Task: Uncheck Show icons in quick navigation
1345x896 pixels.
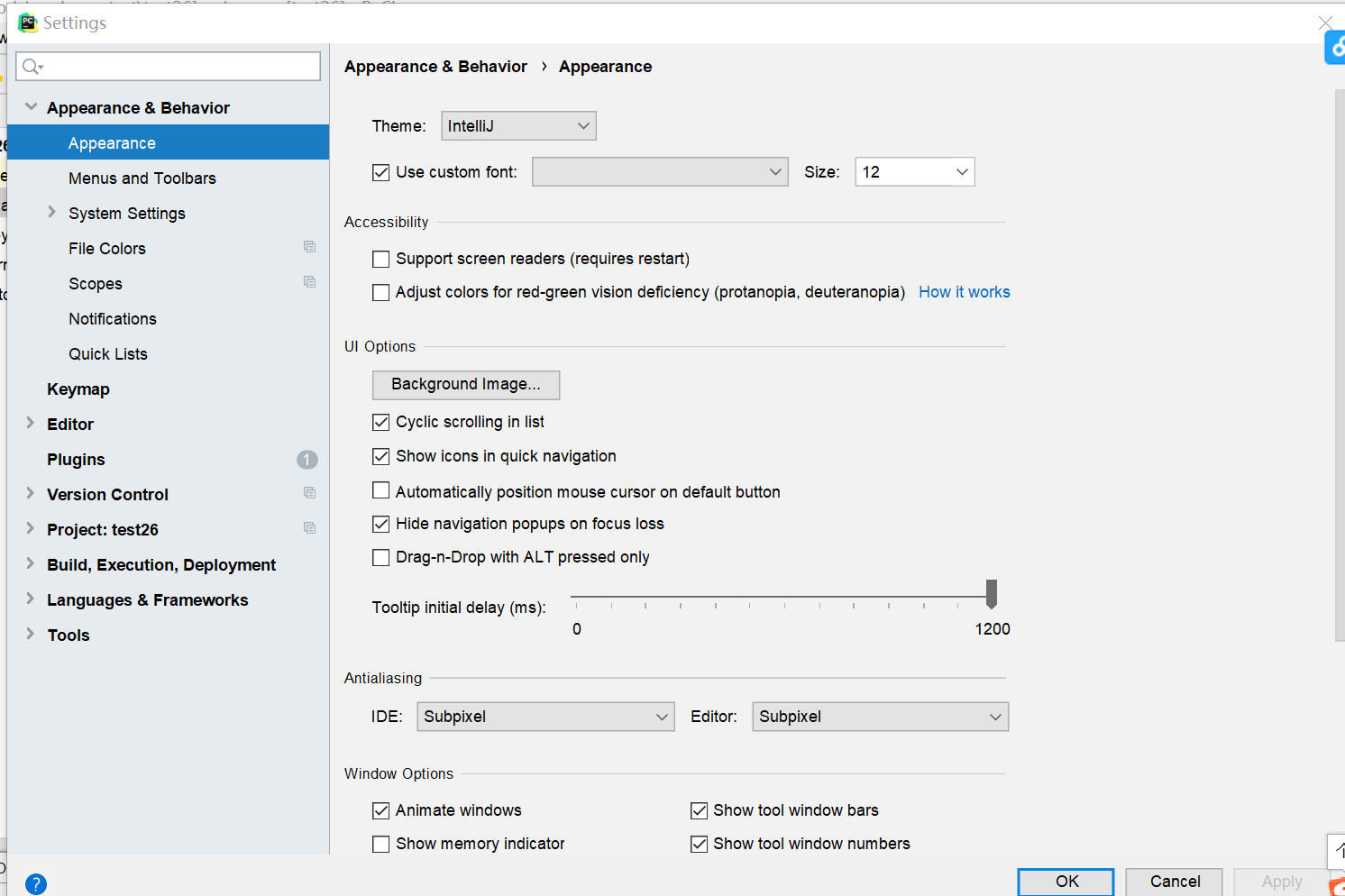Action: pos(381,456)
